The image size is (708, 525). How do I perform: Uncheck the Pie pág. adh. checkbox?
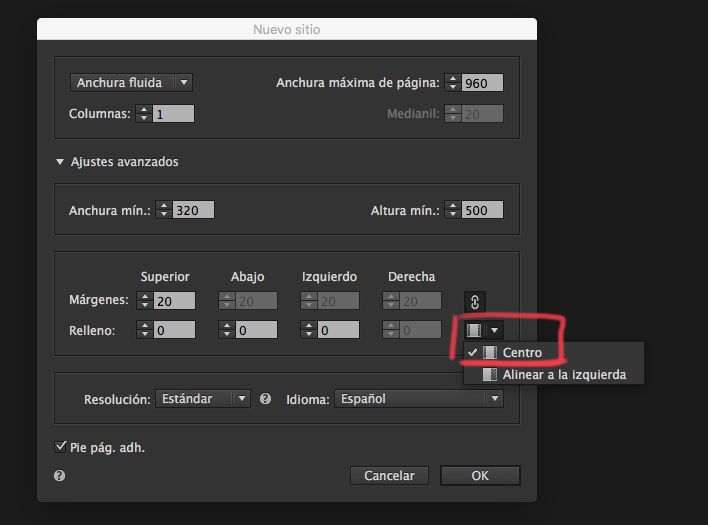tap(60, 447)
